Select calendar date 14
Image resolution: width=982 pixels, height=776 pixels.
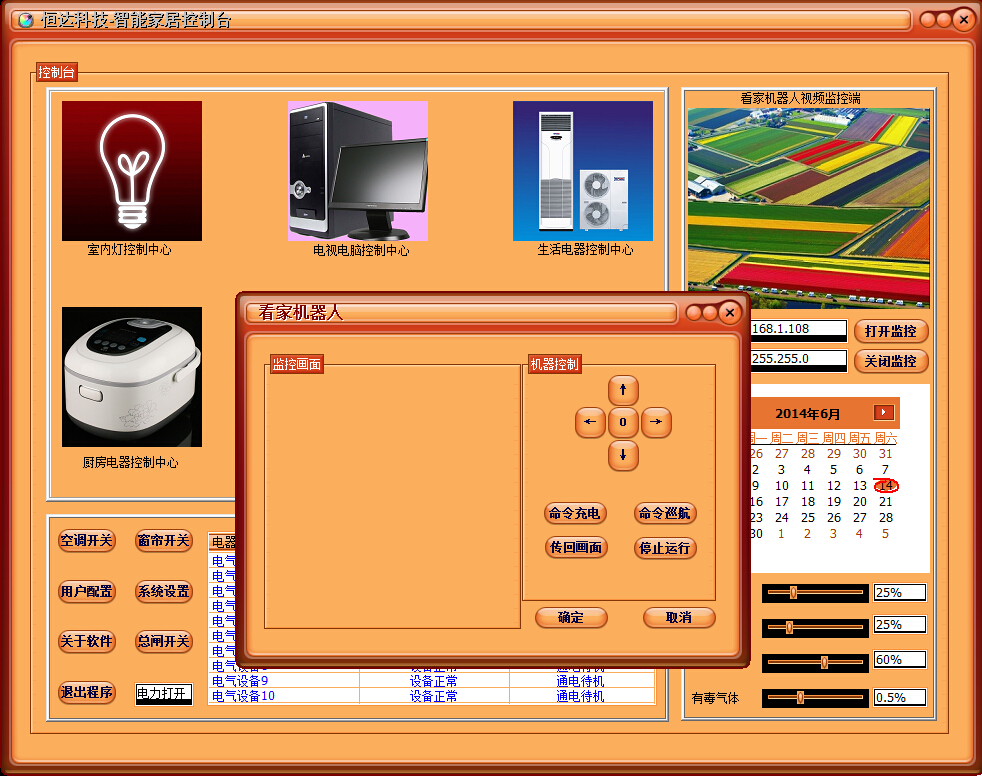pos(886,485)
